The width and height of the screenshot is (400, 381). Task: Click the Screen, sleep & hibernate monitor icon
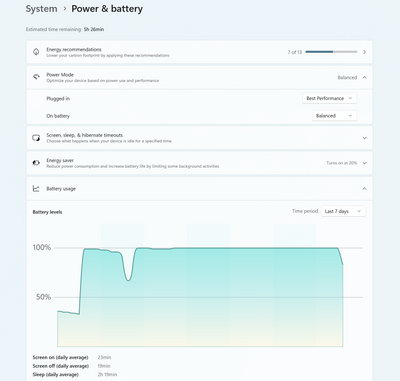point(36,138)
